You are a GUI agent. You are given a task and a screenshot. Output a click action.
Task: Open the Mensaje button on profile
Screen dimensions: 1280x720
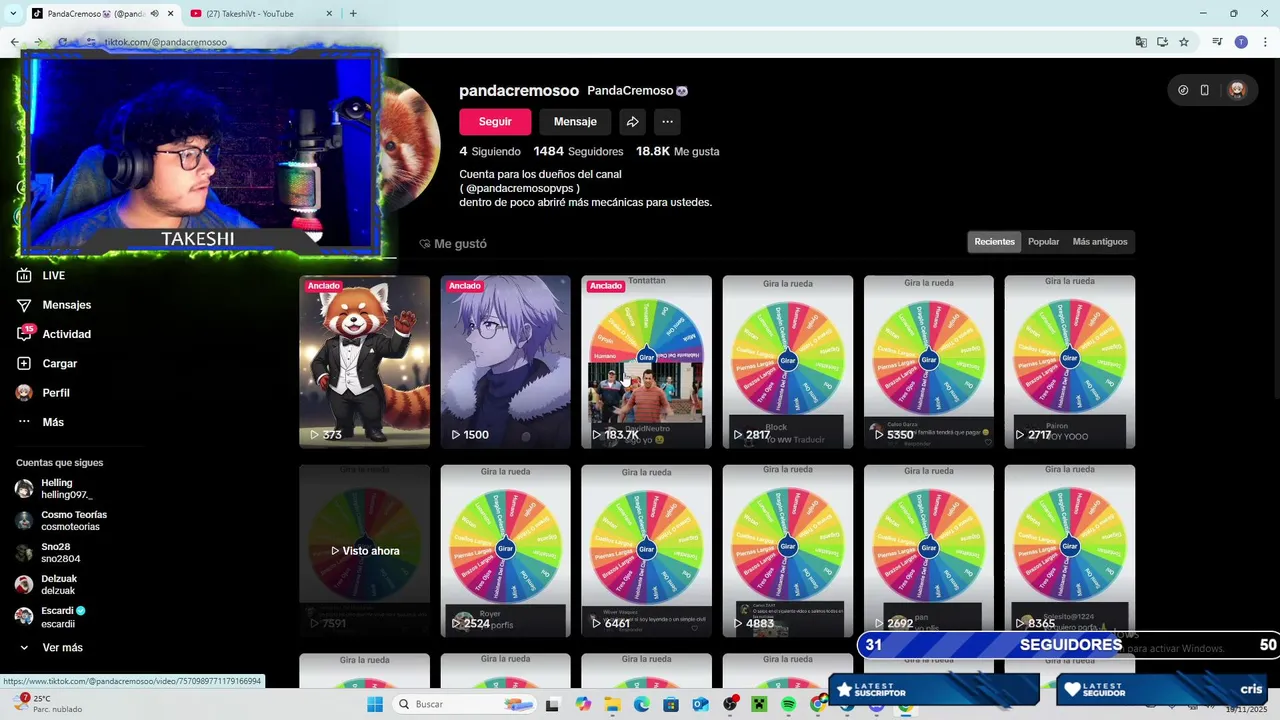[575, 121]
